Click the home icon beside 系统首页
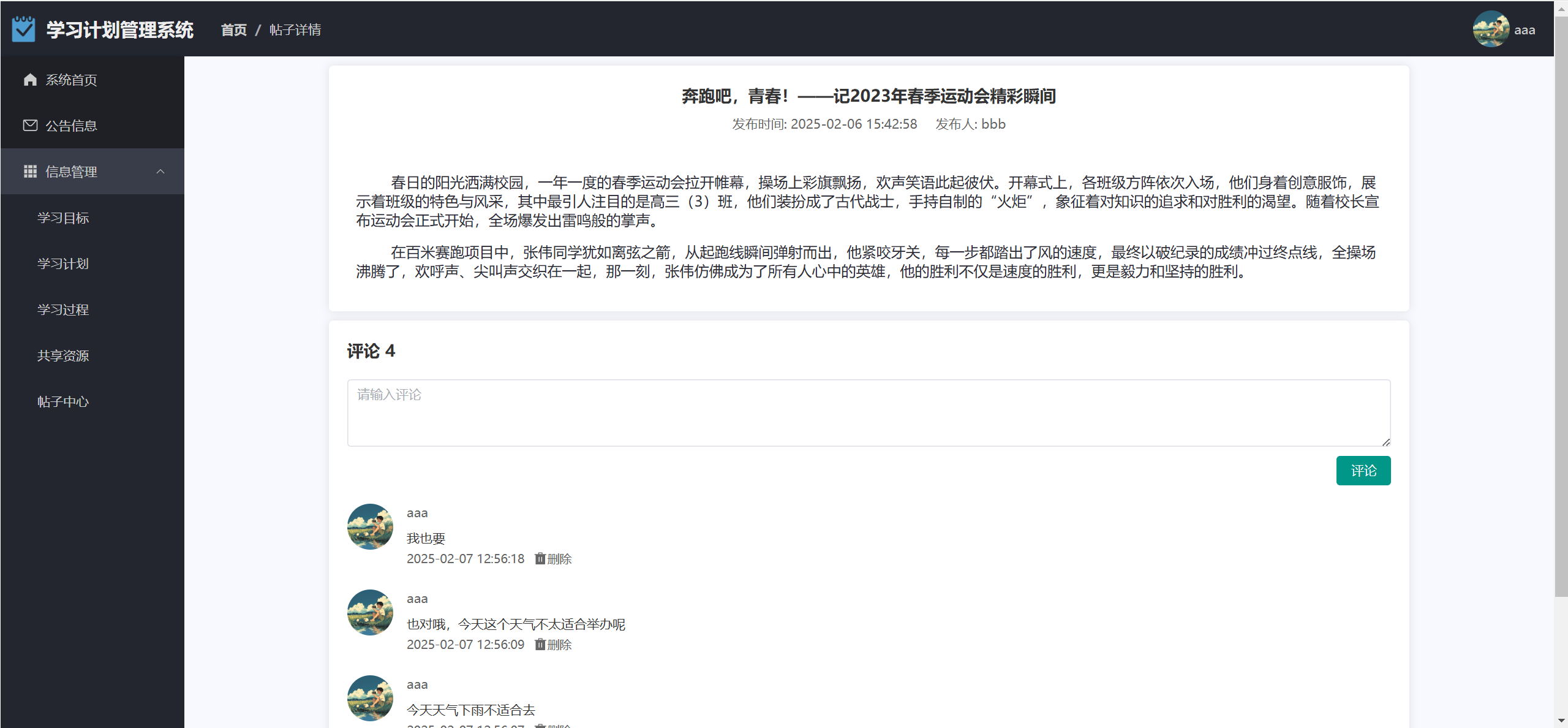Viewport: 1568px width, 728px height. tap(30, 80)
